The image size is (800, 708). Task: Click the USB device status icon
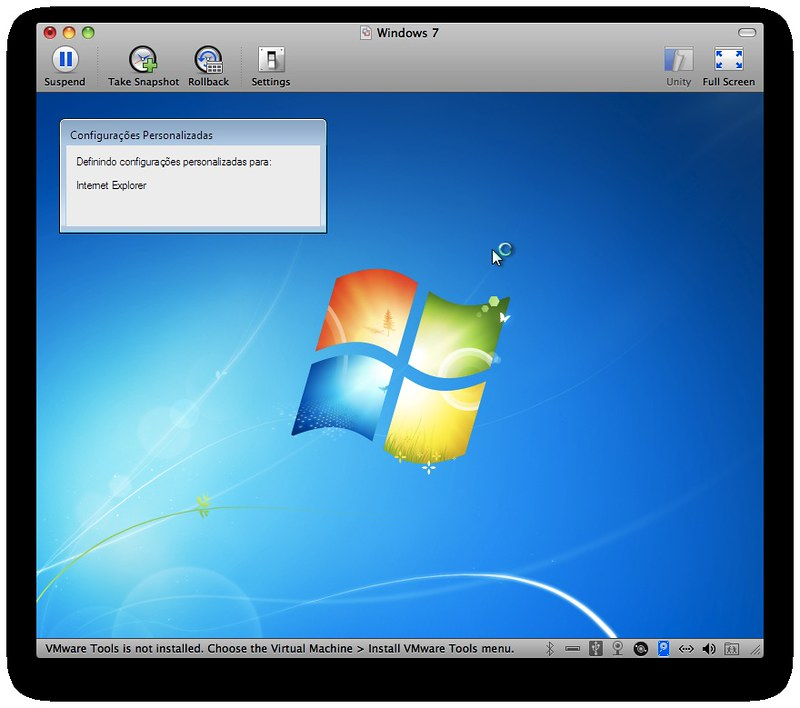coord(595,648)
